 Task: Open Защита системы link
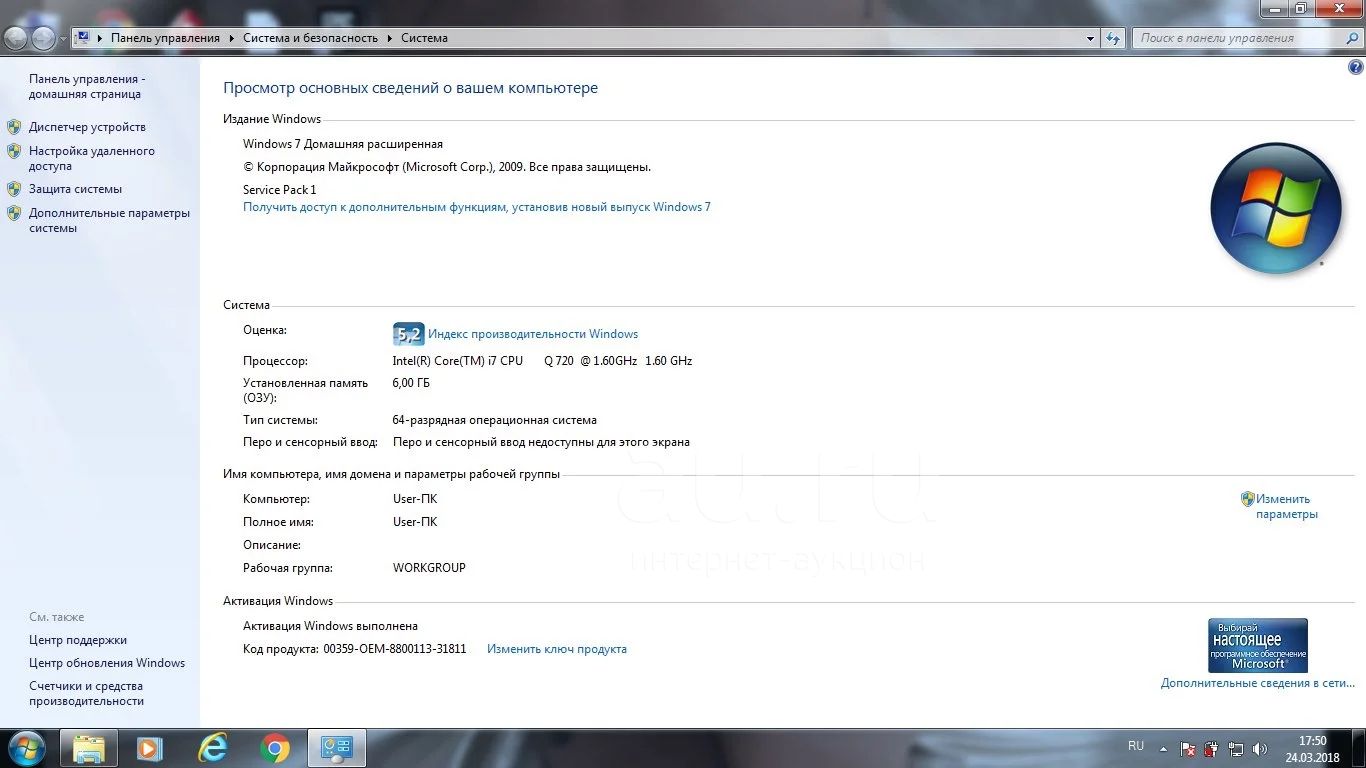[x=75, y=189]
